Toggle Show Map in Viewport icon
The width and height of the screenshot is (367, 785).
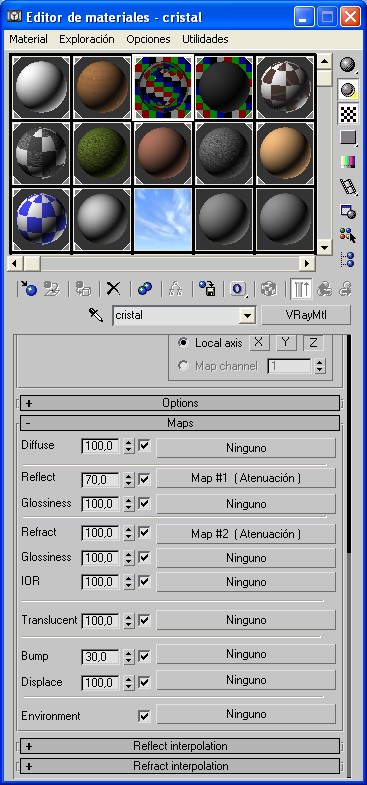tap(269, 289)
